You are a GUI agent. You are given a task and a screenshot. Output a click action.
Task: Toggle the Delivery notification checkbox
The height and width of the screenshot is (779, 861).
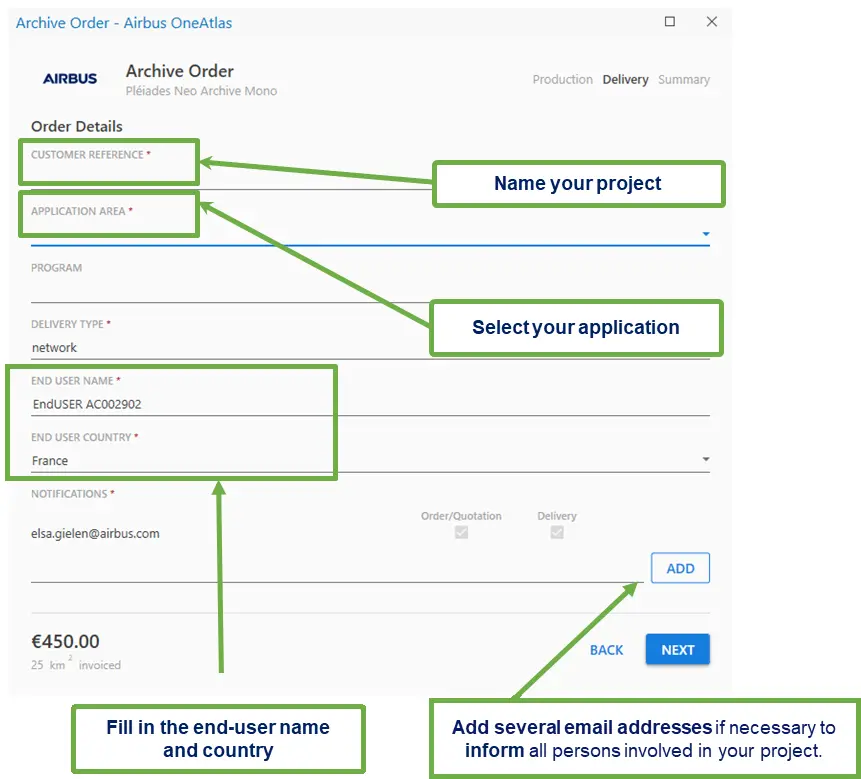pos(557,532)
